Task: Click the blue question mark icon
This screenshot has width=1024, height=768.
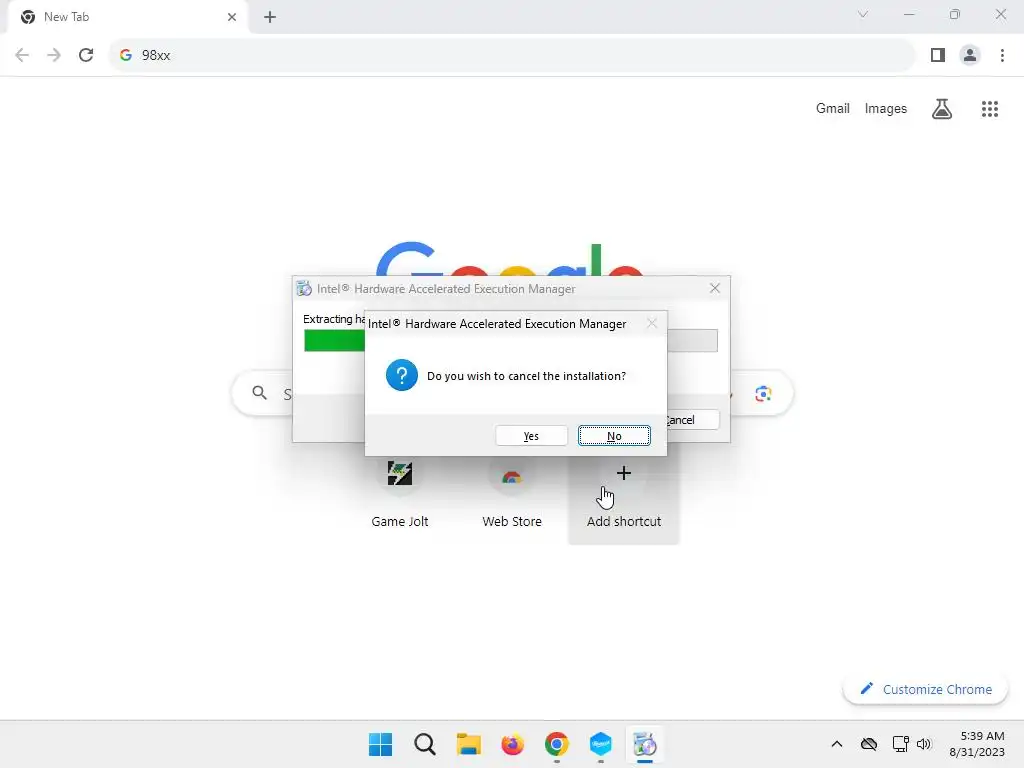Action: 402,376
